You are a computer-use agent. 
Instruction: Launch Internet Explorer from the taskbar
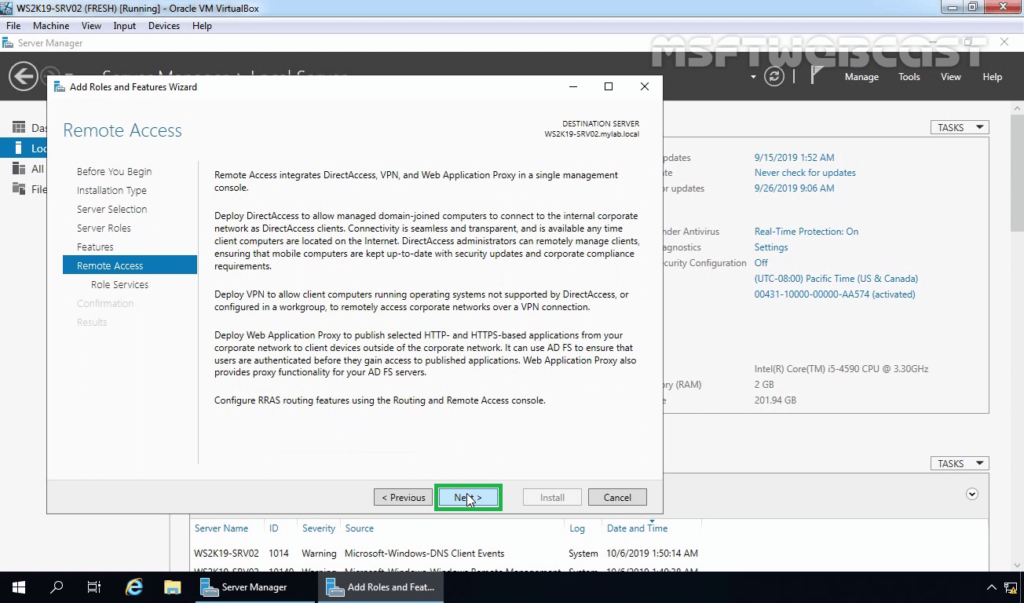click(134, 587)
